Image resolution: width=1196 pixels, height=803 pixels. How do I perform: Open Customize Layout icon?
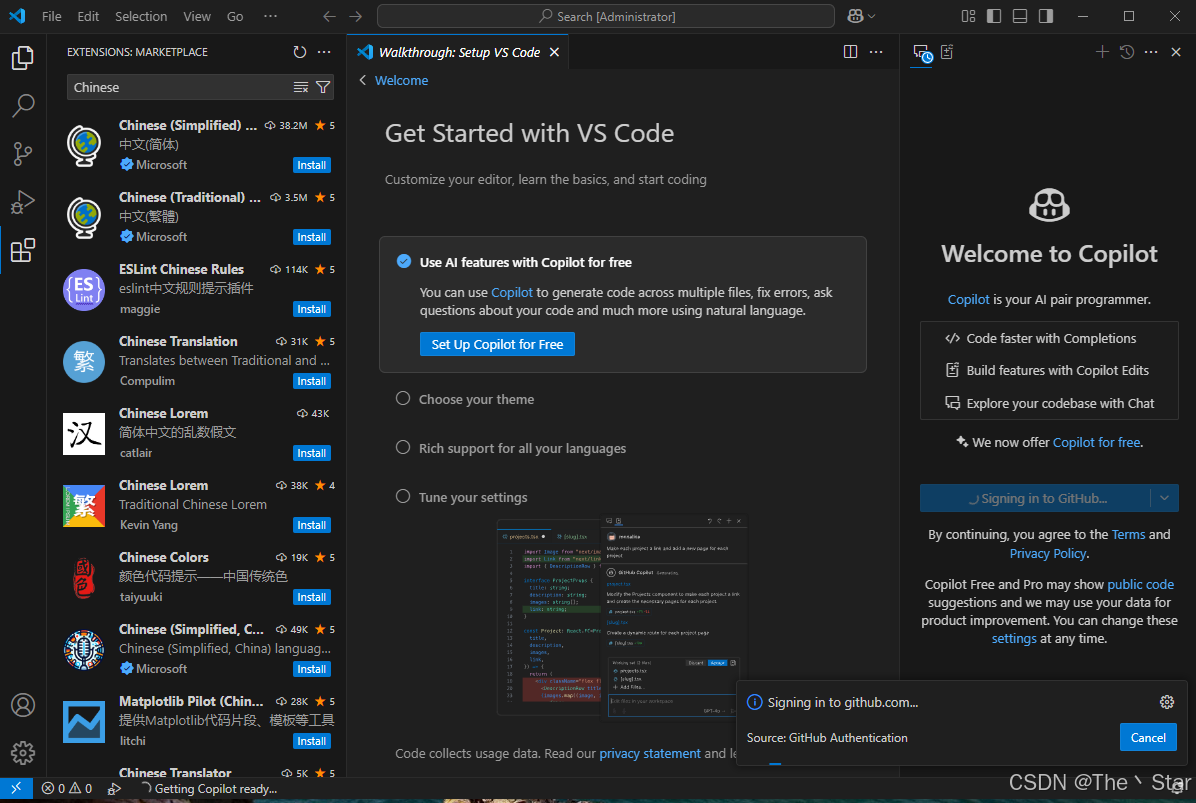point(968,16)
